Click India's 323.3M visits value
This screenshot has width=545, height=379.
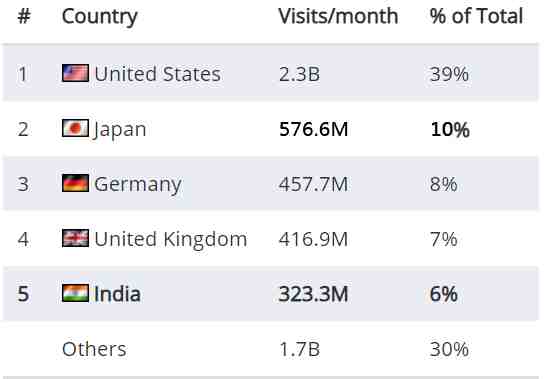point(313,294)
